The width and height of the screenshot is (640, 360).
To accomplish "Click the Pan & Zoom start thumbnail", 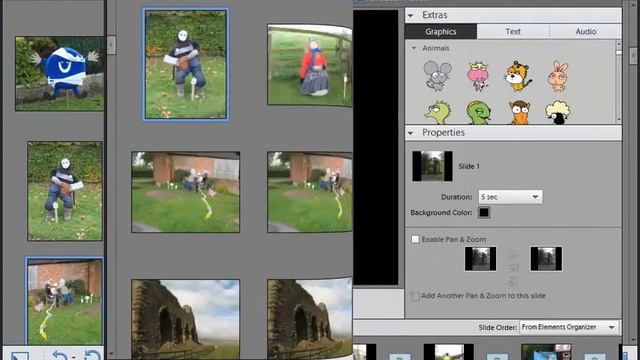I will tap(480, 259).
